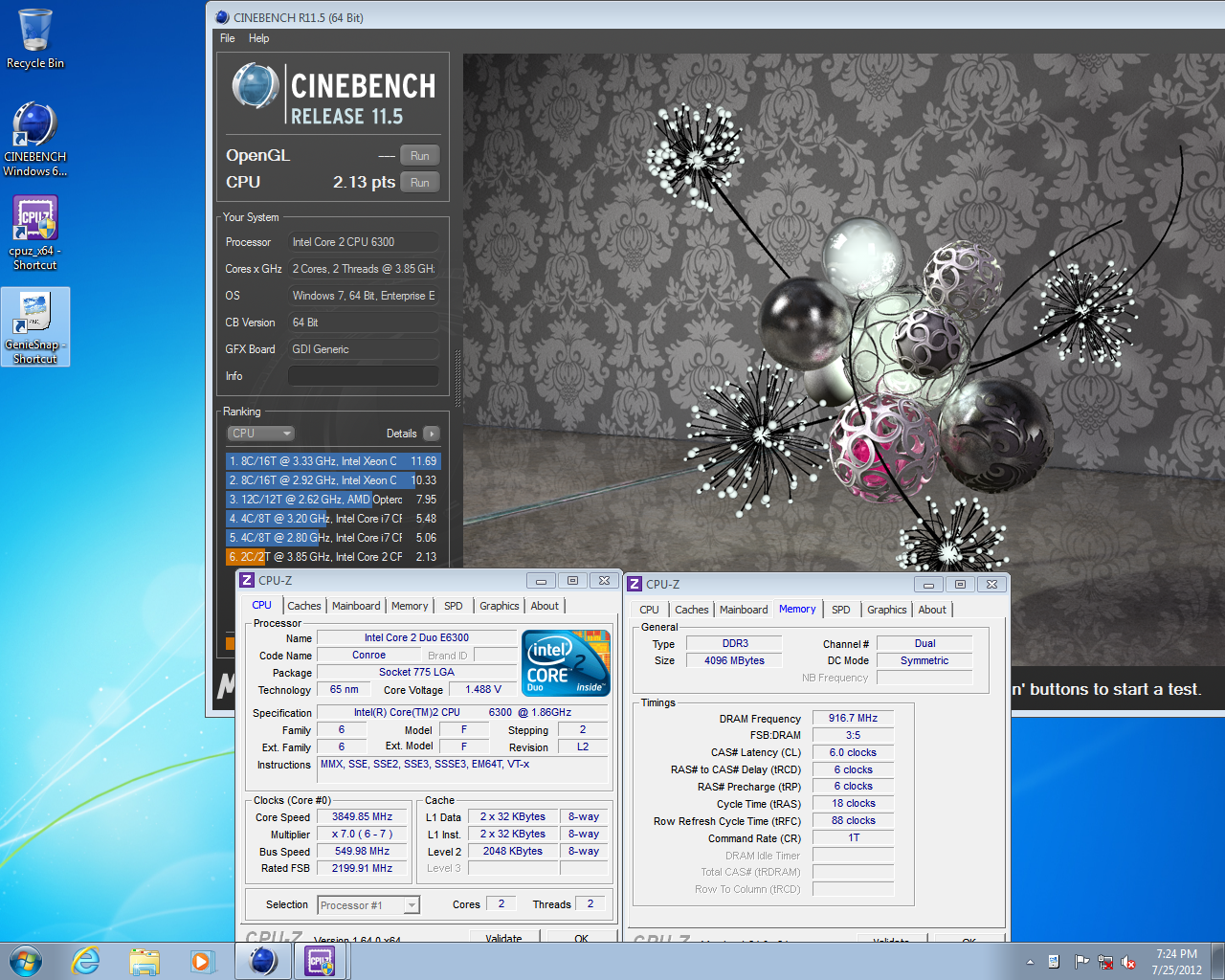Click the rendered spheres image in CINEBENCH
This screenshot has width=1225, height=980.
[843, 360]
